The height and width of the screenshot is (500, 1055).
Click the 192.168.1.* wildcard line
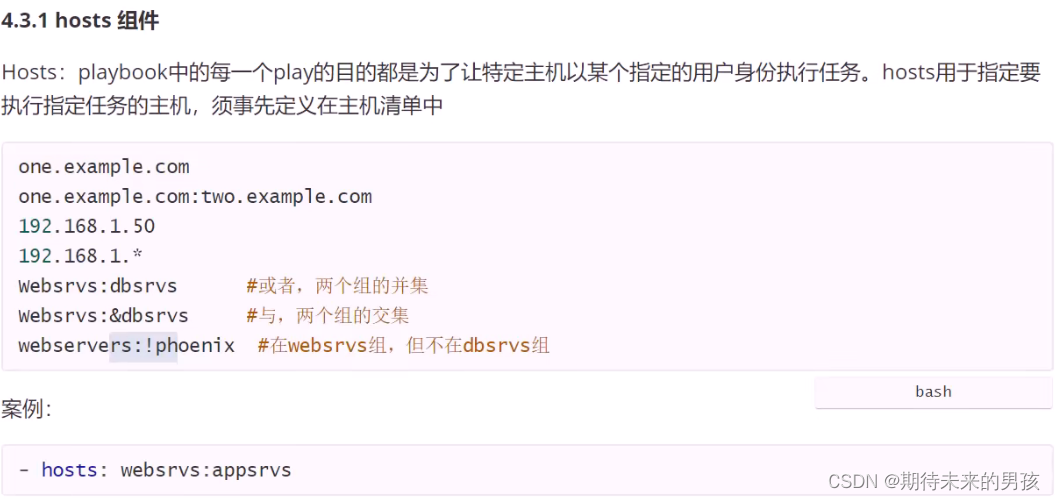point(81,256)
